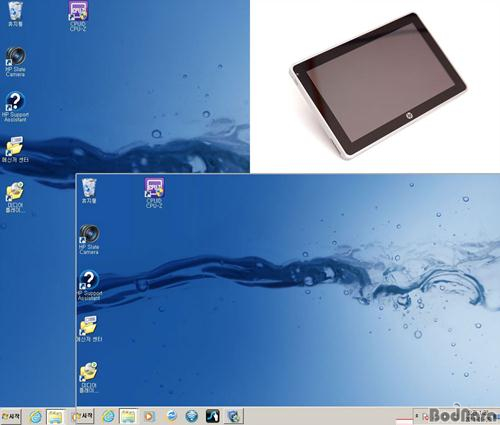Open the shield-monitor icon at taskbar end
This screenshot has height=425, width=500.
click(233, 416)
